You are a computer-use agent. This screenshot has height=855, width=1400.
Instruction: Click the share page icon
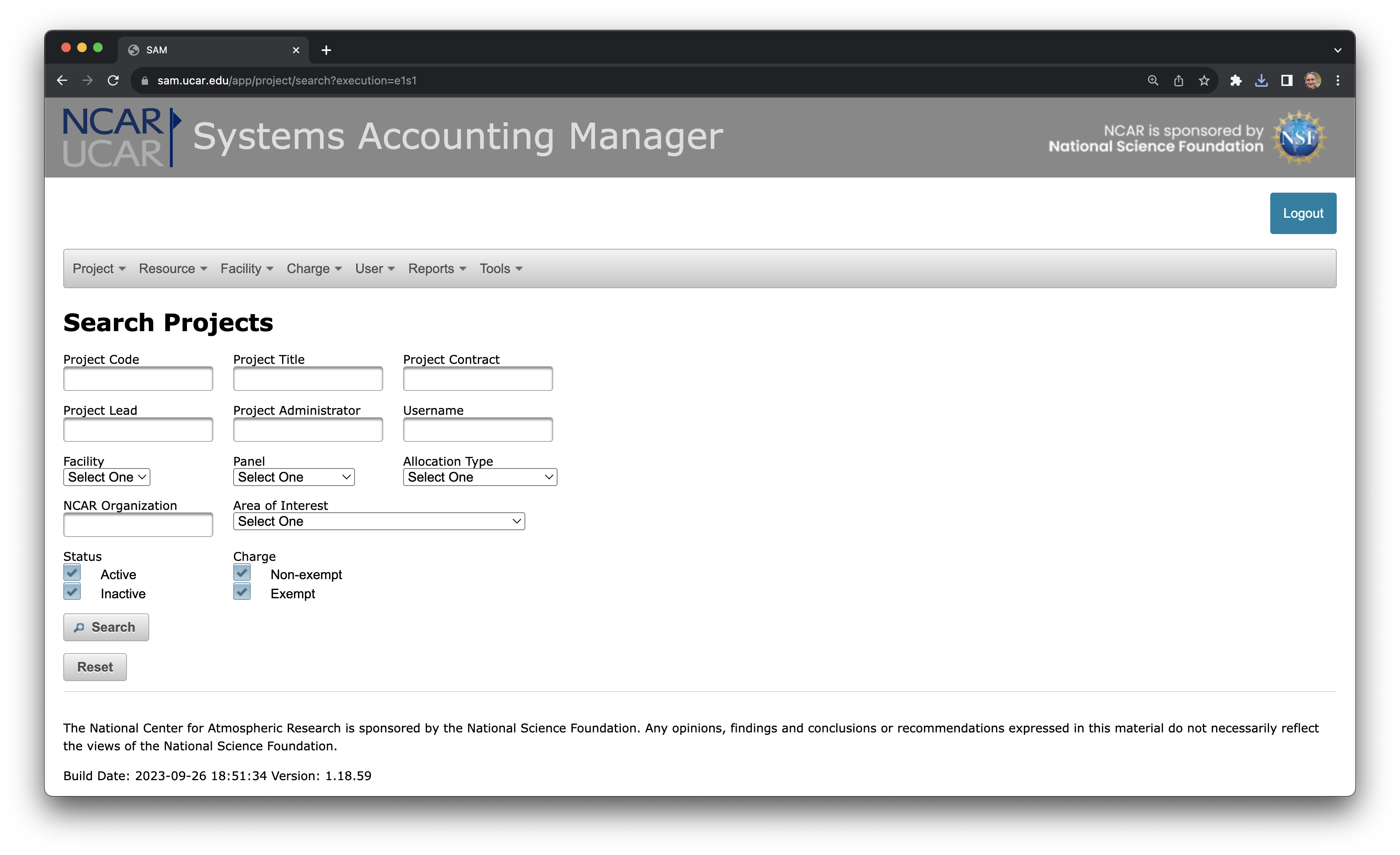coord(1178,81)
